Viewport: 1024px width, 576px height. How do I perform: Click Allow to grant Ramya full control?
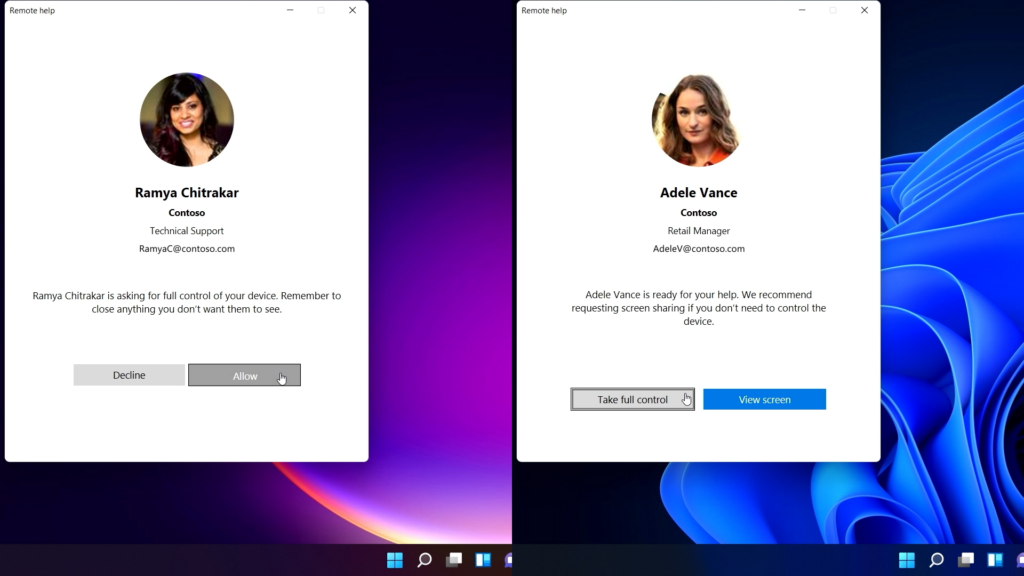coord(244,375)
